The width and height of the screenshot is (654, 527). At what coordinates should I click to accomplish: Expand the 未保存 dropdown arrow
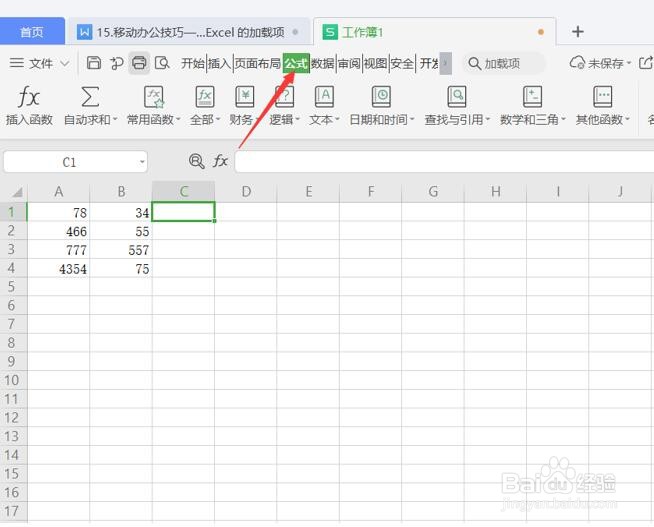click(x=629, y=63)
